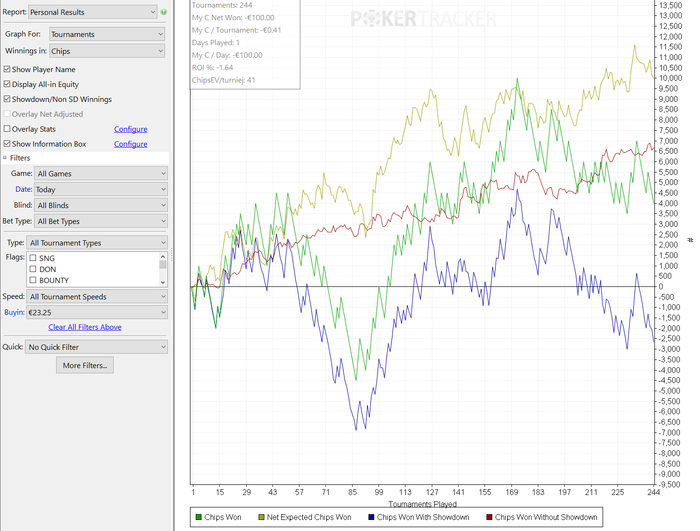Open the Report dropdown showing Personal Results
Image resolution: width=700 pixels, height=531 pixels.
(92, 12)
